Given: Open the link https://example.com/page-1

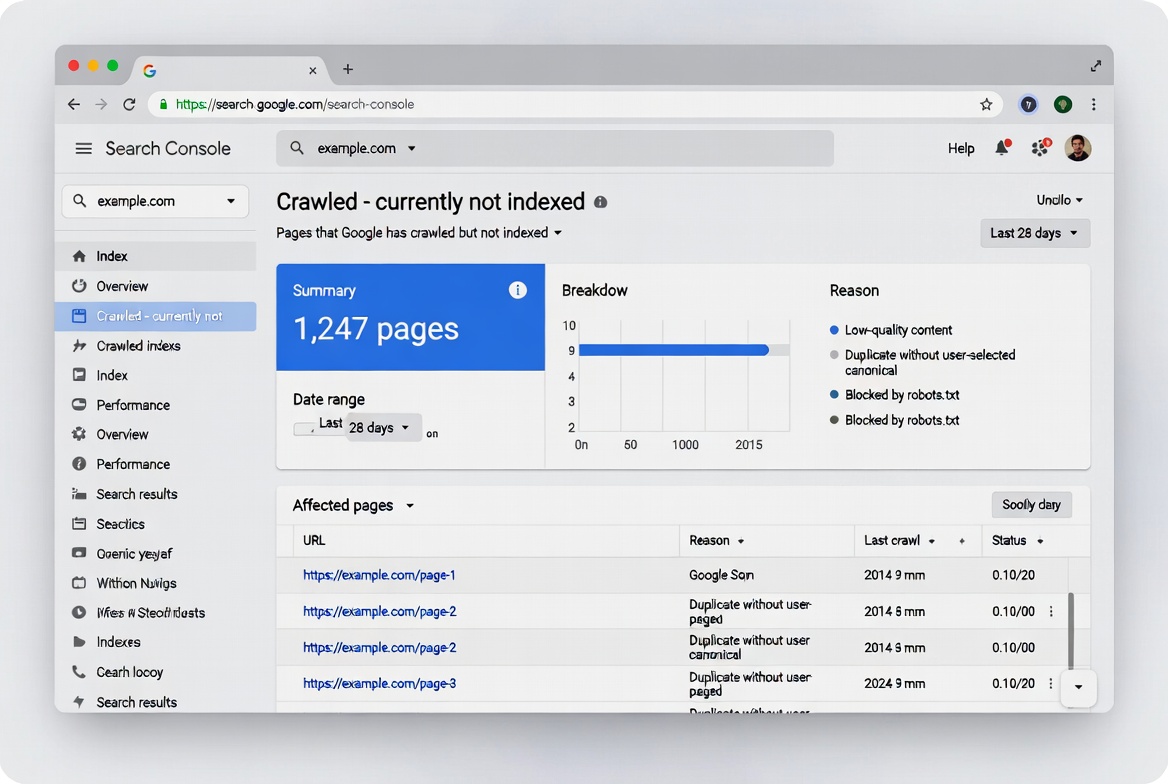Looking at the screenshot, I should [x=379, y=575].
